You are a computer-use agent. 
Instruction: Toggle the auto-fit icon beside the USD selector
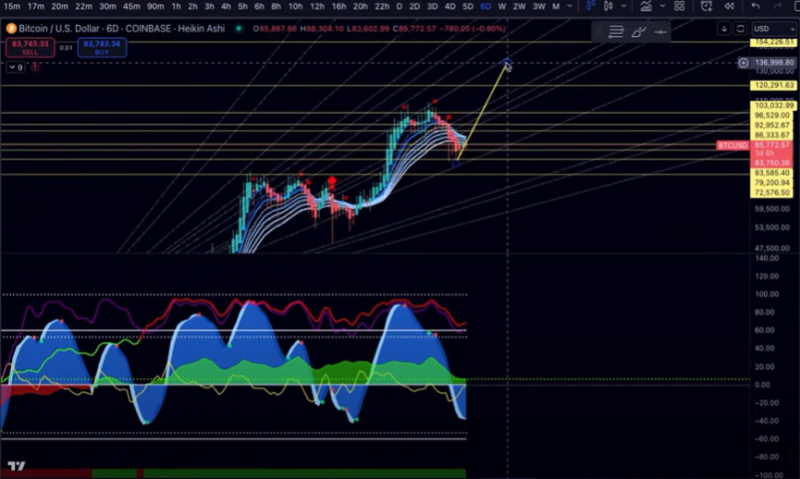click(741, 29)
